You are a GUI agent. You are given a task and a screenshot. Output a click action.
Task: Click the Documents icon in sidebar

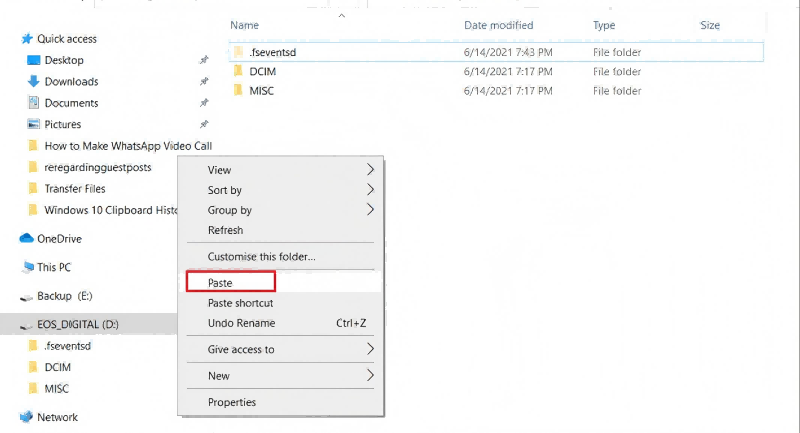point(34,103)
